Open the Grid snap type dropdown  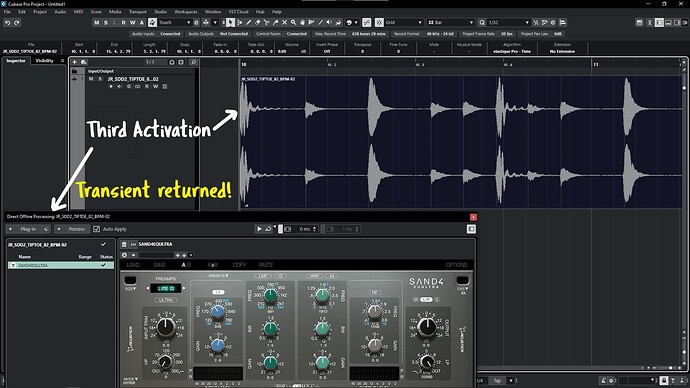(x=404, y=22)
